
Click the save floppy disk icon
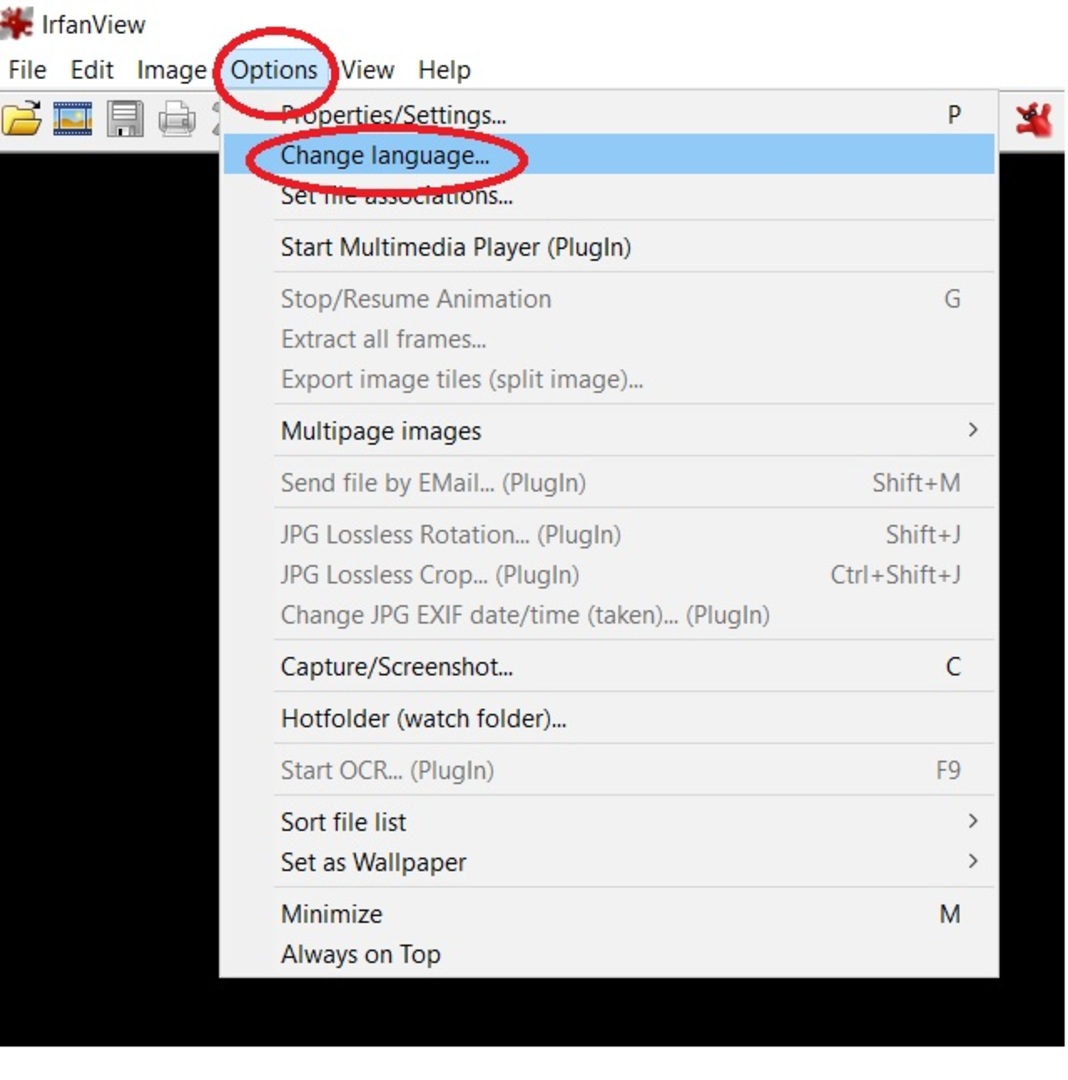(x=126, y=119)
